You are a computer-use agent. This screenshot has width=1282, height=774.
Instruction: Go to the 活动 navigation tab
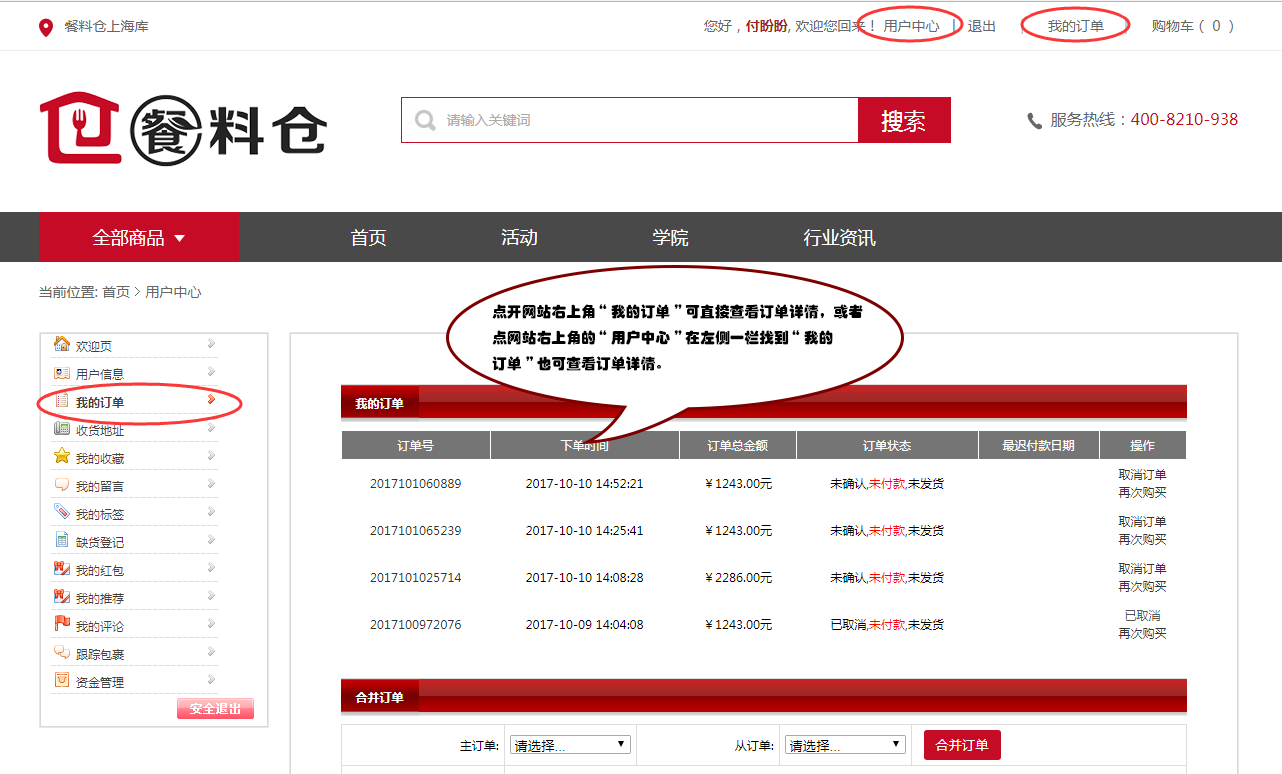(x=519, y=238)
